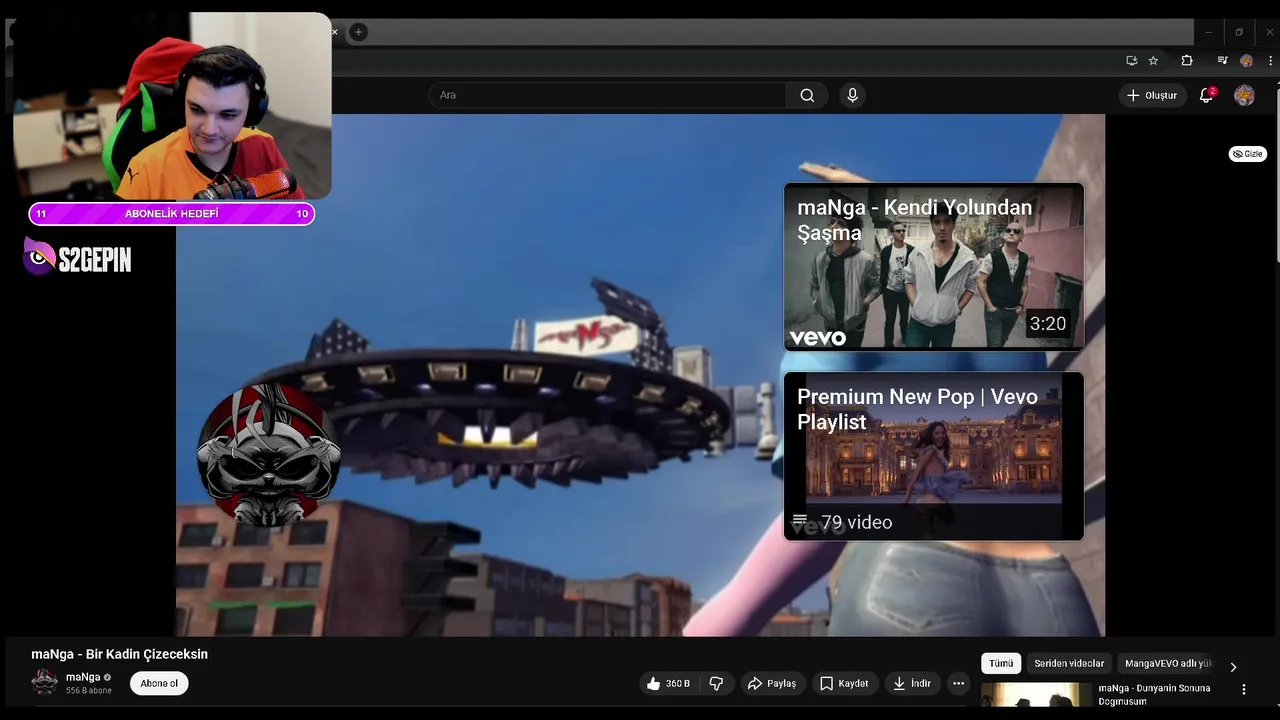Open the Premium New Pop Vevo playlist card
Screen dimensions: 1280x720
[934, 456]
